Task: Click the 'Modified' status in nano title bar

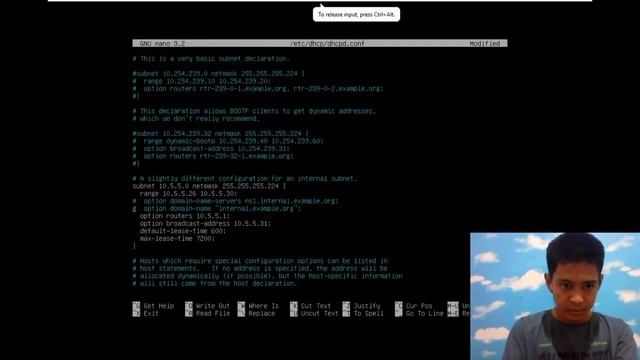Action: click(x=484, y=43)
